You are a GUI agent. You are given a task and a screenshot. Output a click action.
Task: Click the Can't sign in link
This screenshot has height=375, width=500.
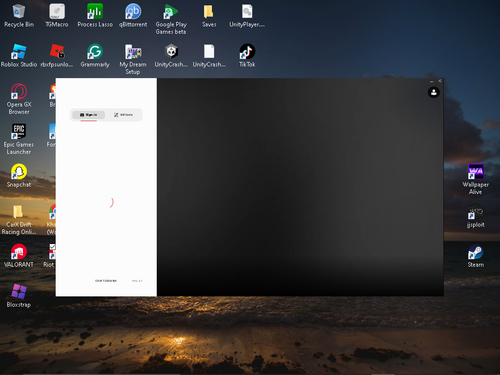pyautogui.click(x=106, y=281)
